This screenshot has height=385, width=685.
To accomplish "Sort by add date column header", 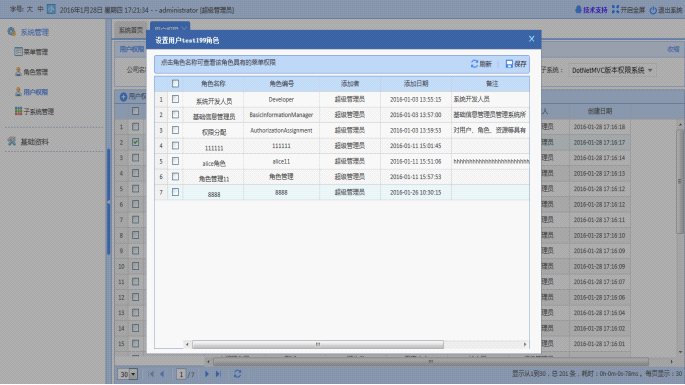I will click(x=415, y=83).
